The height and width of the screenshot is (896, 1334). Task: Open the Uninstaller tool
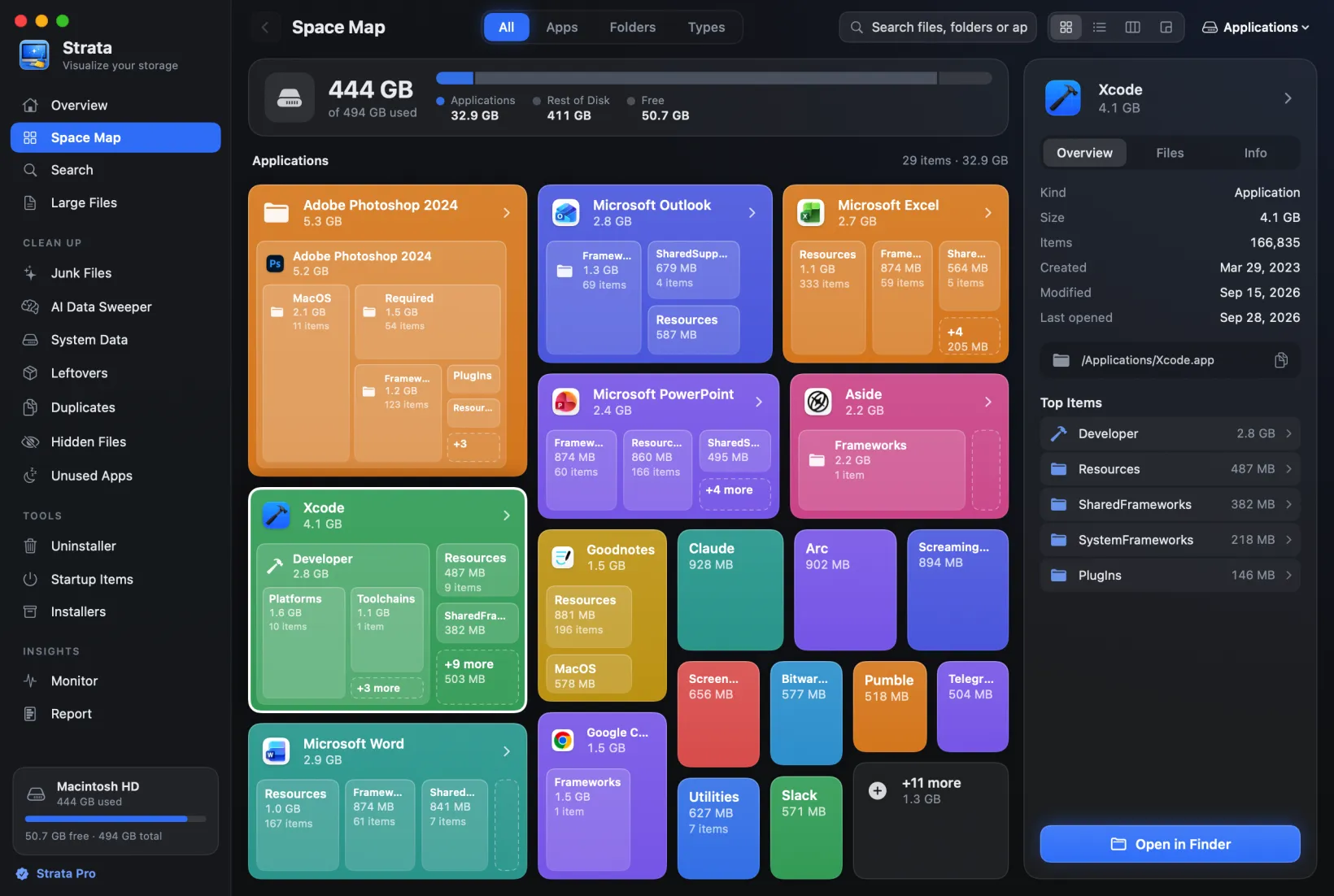click(116, 546)
